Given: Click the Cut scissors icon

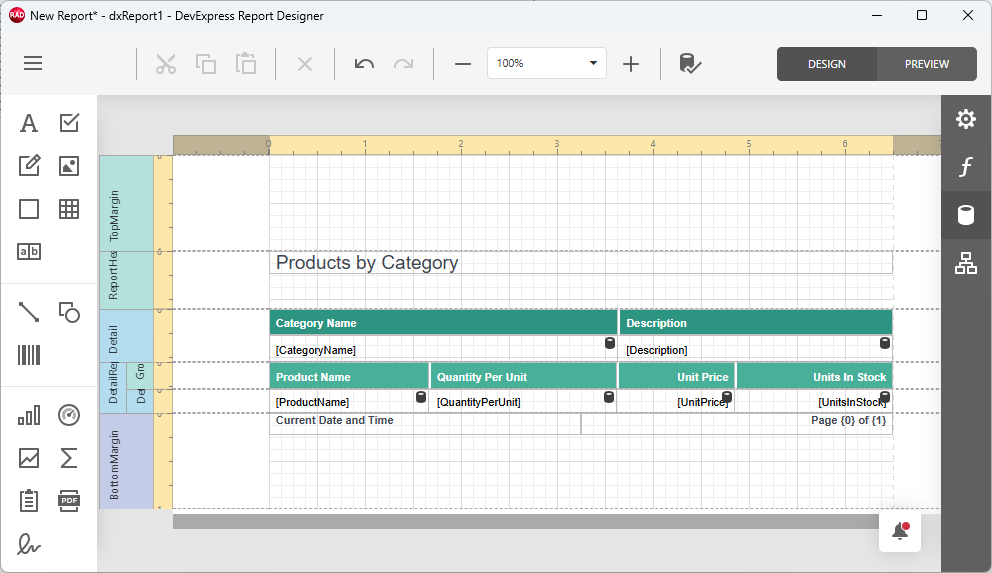Looking at the screenshot, I should point(166,64).
